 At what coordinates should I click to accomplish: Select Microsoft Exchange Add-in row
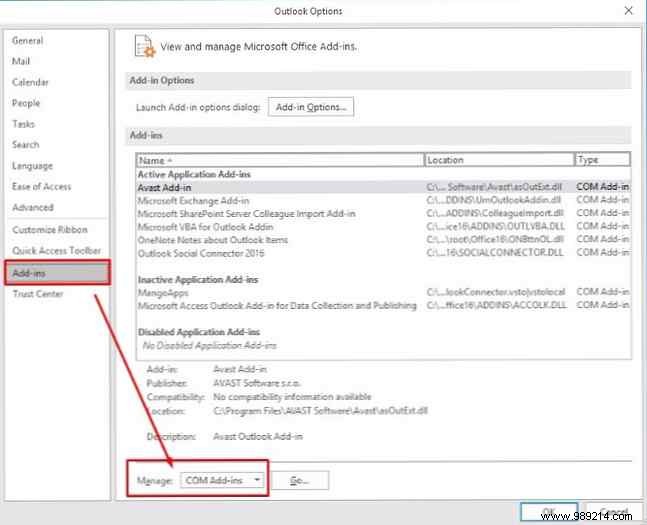tap(193, 201)
